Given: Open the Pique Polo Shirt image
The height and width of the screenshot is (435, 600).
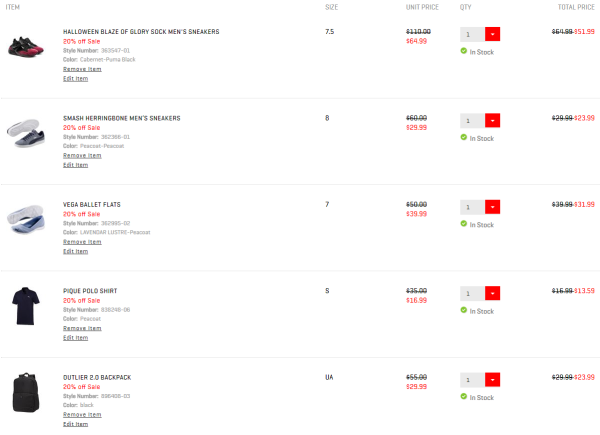Looking at the screenshot, I should 26,306.
